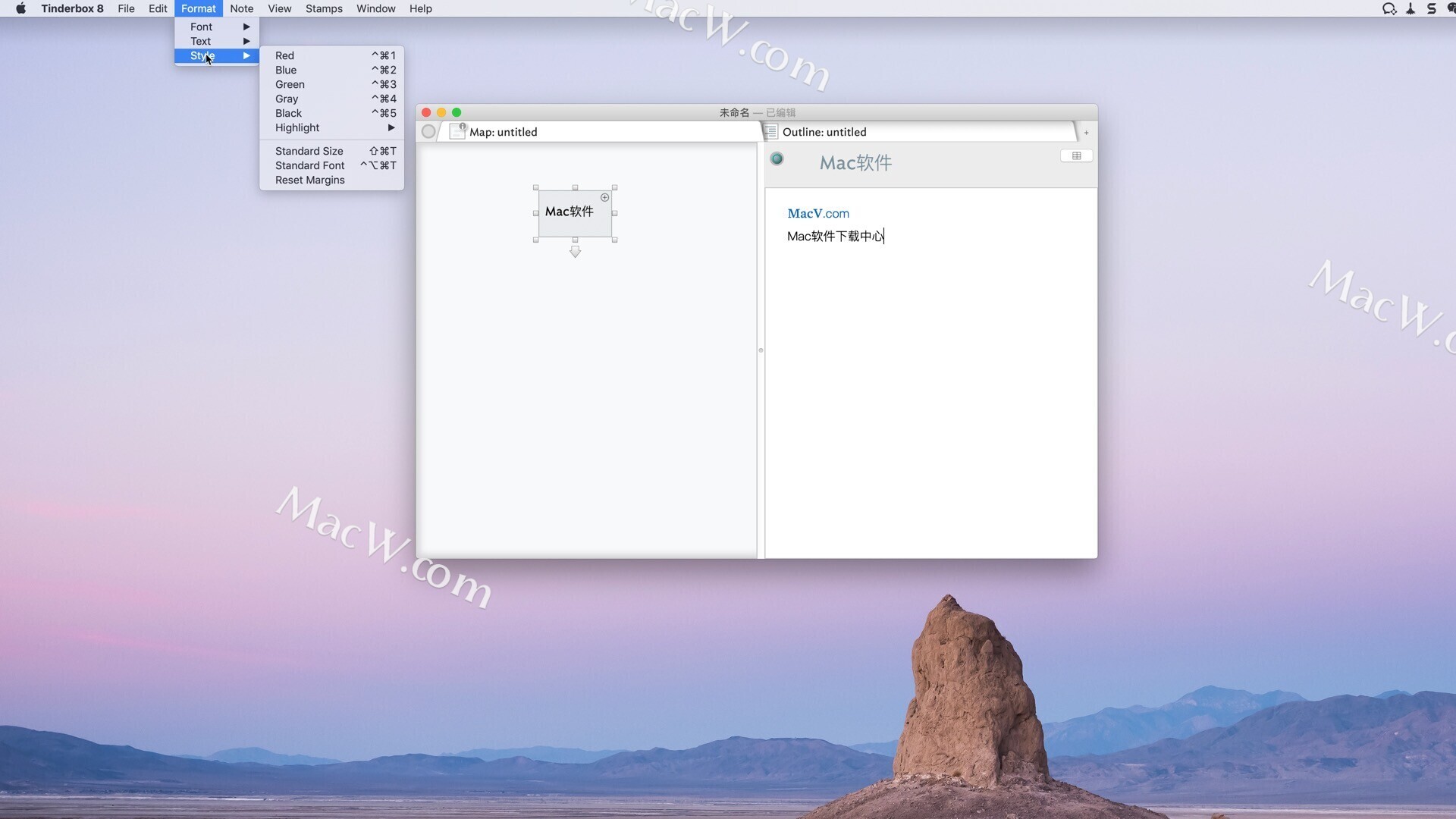
Task: Zoom the window with green button
Action: pos(457,112)
